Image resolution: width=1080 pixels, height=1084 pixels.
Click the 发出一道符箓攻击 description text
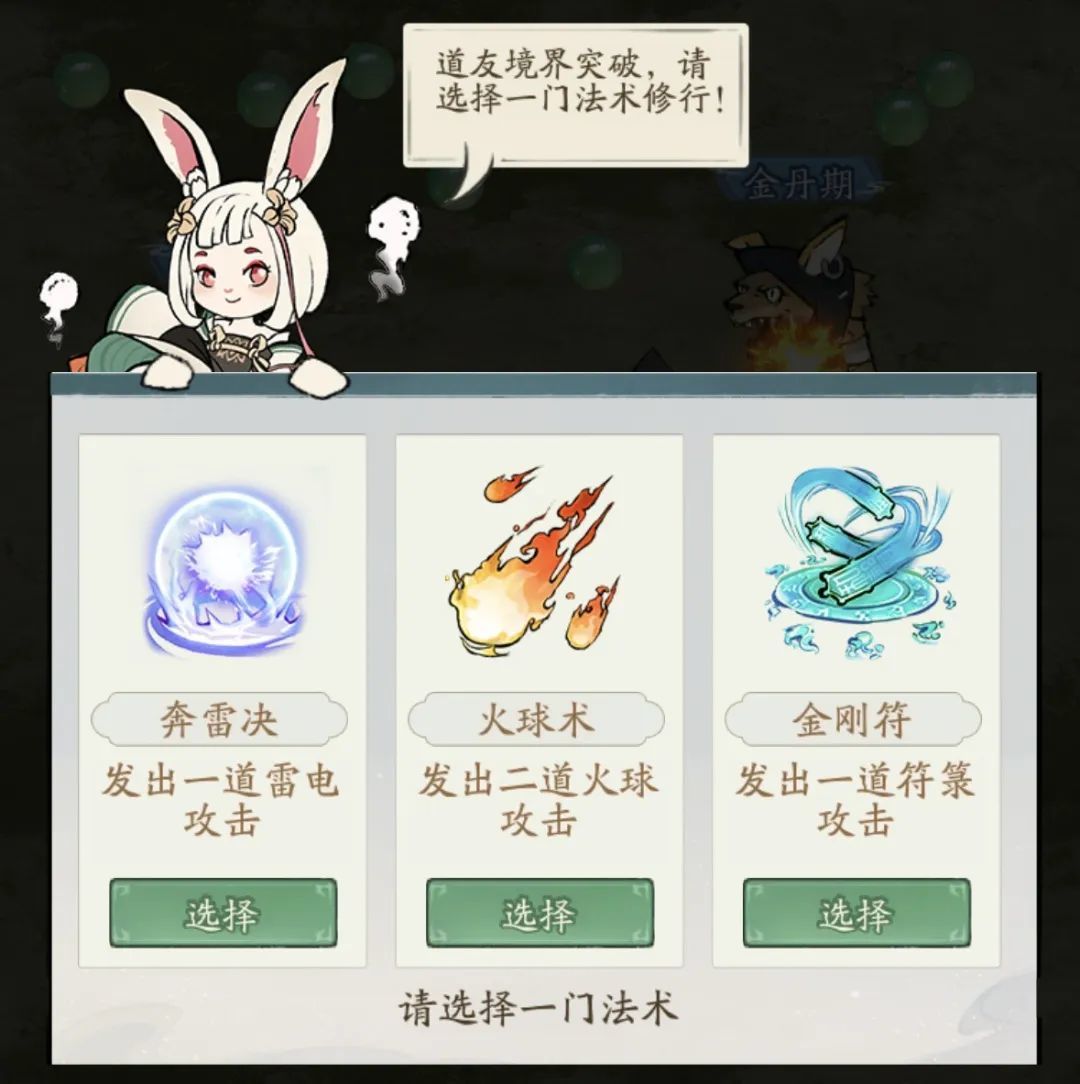tap(855, 800)
